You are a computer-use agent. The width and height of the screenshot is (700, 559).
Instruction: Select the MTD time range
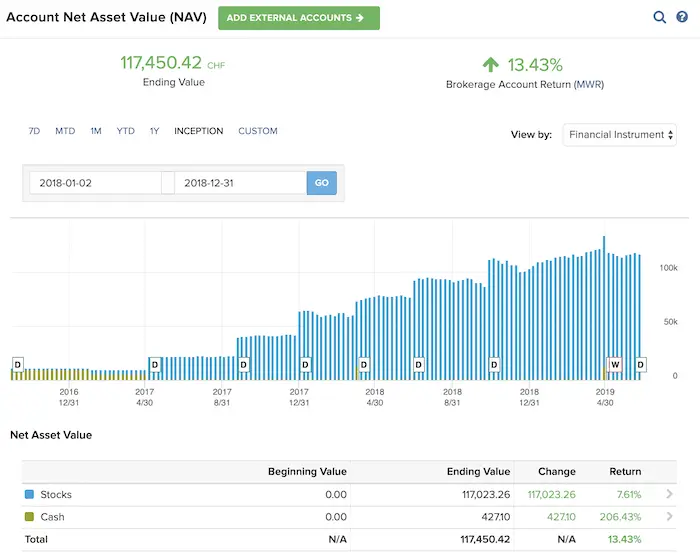(x=65, y=131)
